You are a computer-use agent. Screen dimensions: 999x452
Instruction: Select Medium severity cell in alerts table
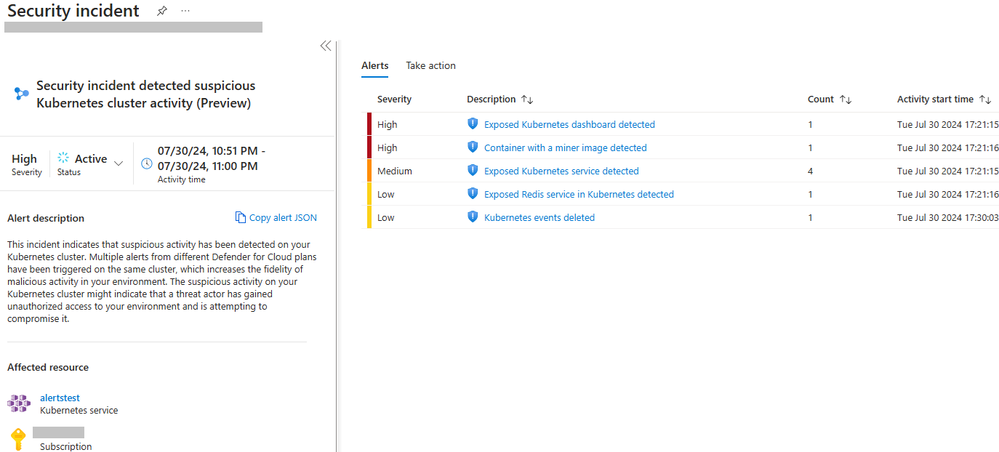pyautogui.click(x=394, y=171)
